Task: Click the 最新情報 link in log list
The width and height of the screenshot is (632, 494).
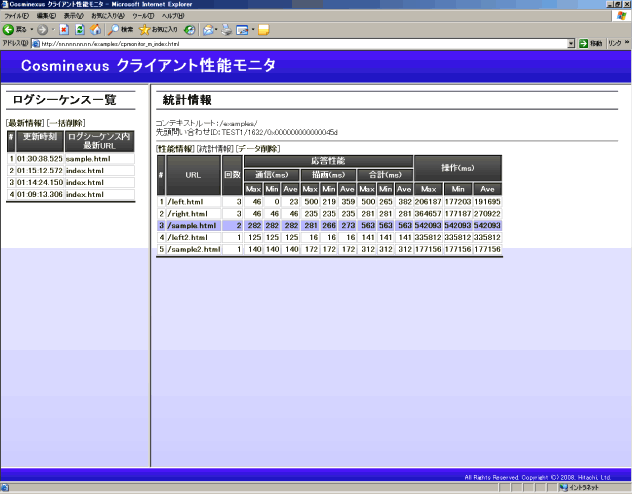Action: point(24,122)
